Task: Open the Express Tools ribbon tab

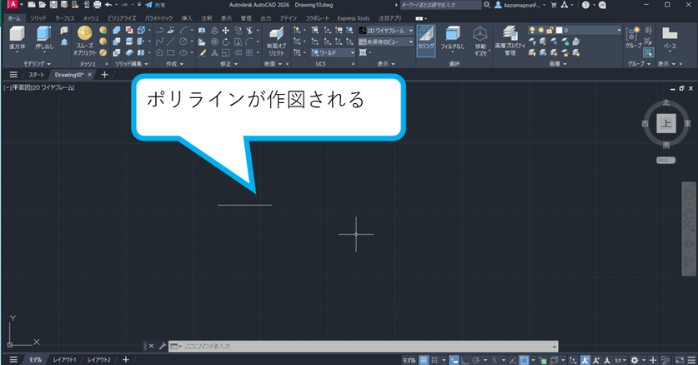Action: 353,18
